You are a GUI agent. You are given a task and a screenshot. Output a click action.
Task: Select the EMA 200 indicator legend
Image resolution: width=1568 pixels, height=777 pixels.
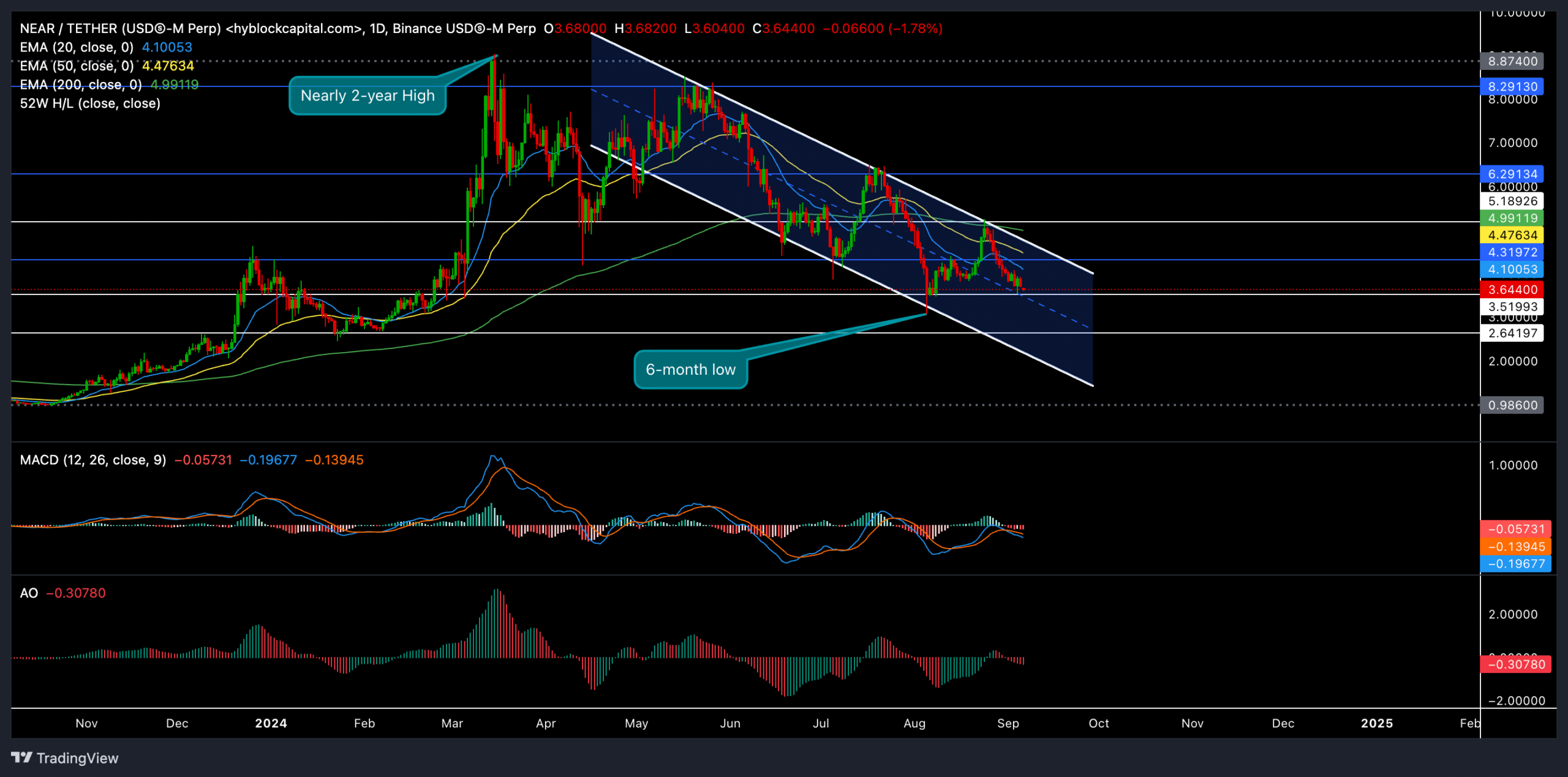pyautogui.click(x=80, y=84)
